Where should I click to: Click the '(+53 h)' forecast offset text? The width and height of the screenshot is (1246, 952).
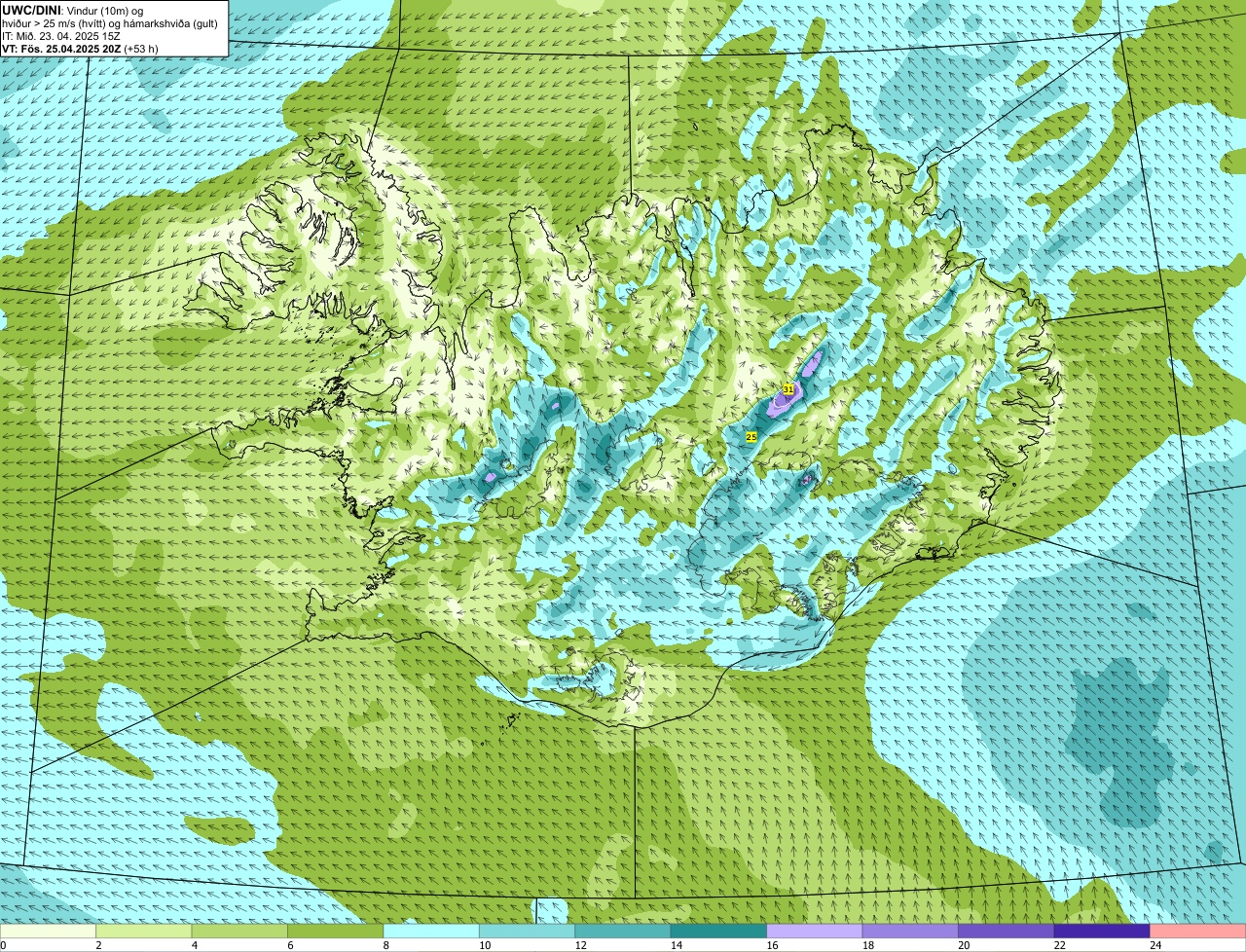click(x=141, y=49)
